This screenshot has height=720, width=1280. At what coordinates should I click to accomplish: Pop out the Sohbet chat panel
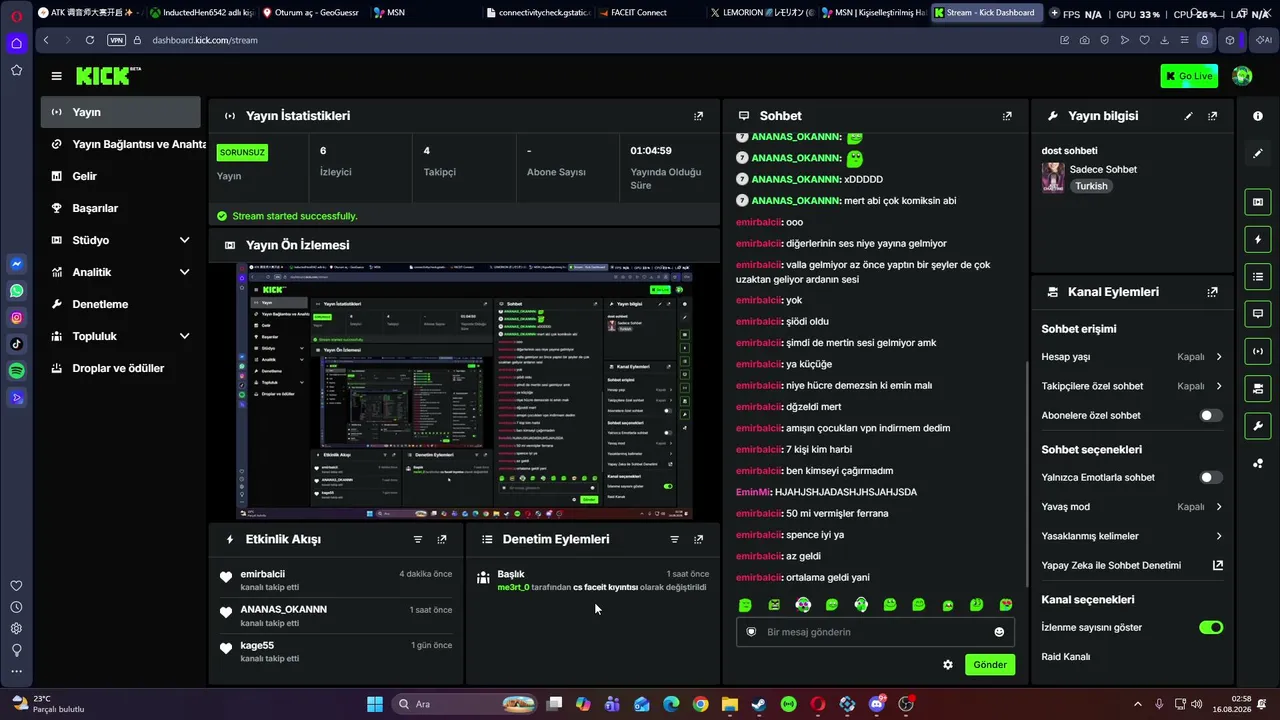(1007, 116)
